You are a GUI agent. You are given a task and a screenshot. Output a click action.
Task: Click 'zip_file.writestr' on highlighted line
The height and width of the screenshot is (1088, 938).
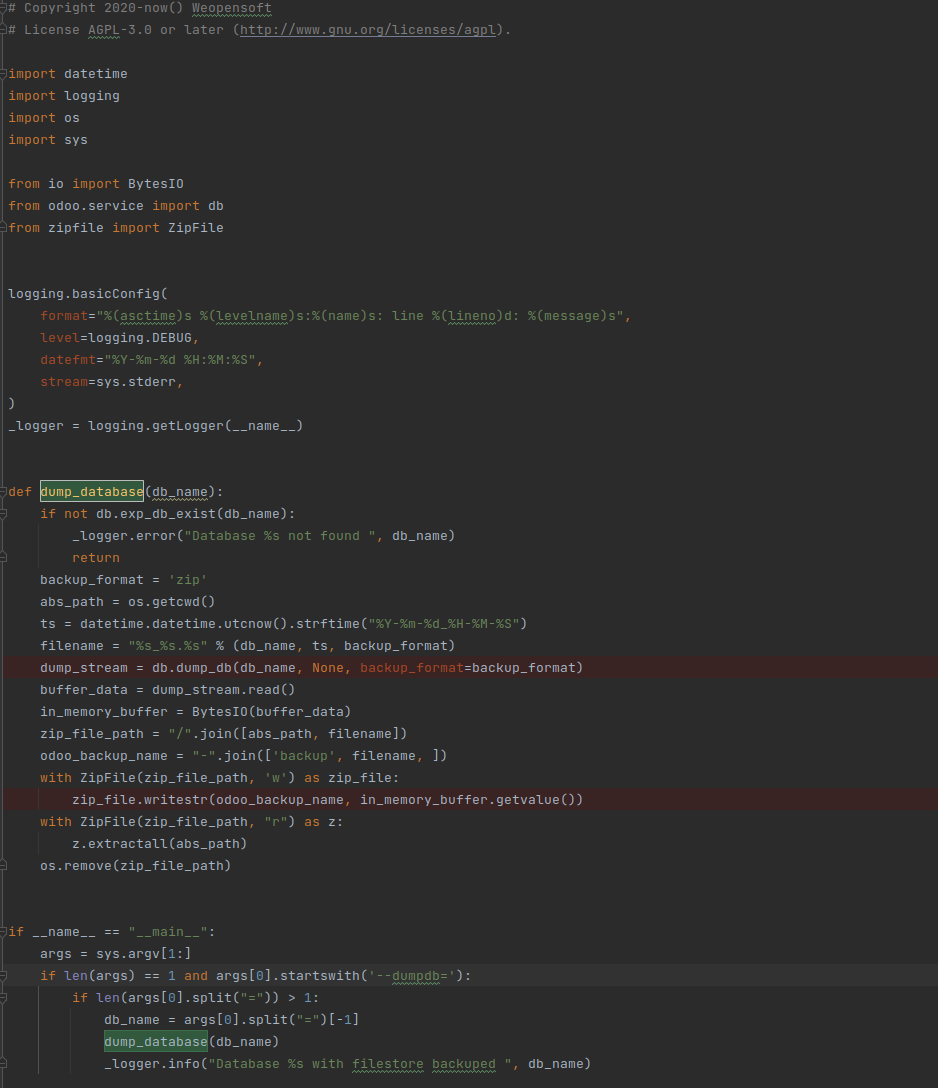pos(139,800)
